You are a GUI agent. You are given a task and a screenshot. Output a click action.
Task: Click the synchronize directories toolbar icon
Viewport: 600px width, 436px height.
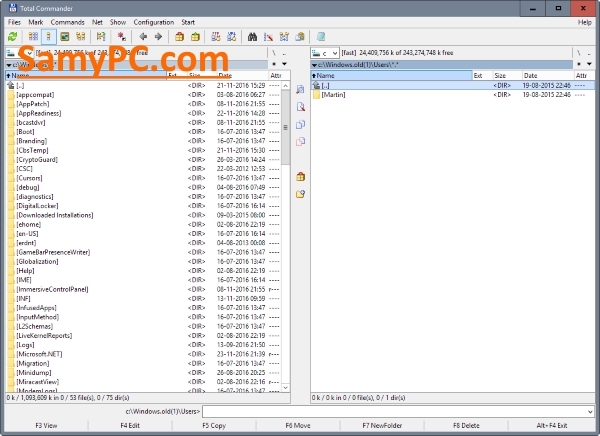(x=284, y=37)
